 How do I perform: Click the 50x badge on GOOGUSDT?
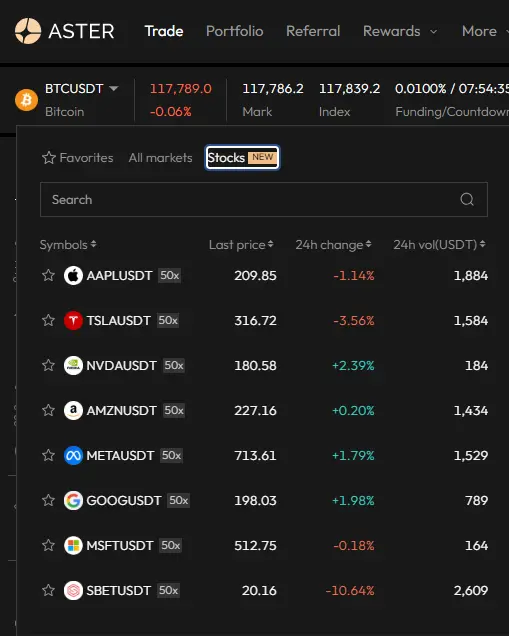pos(178,501)
